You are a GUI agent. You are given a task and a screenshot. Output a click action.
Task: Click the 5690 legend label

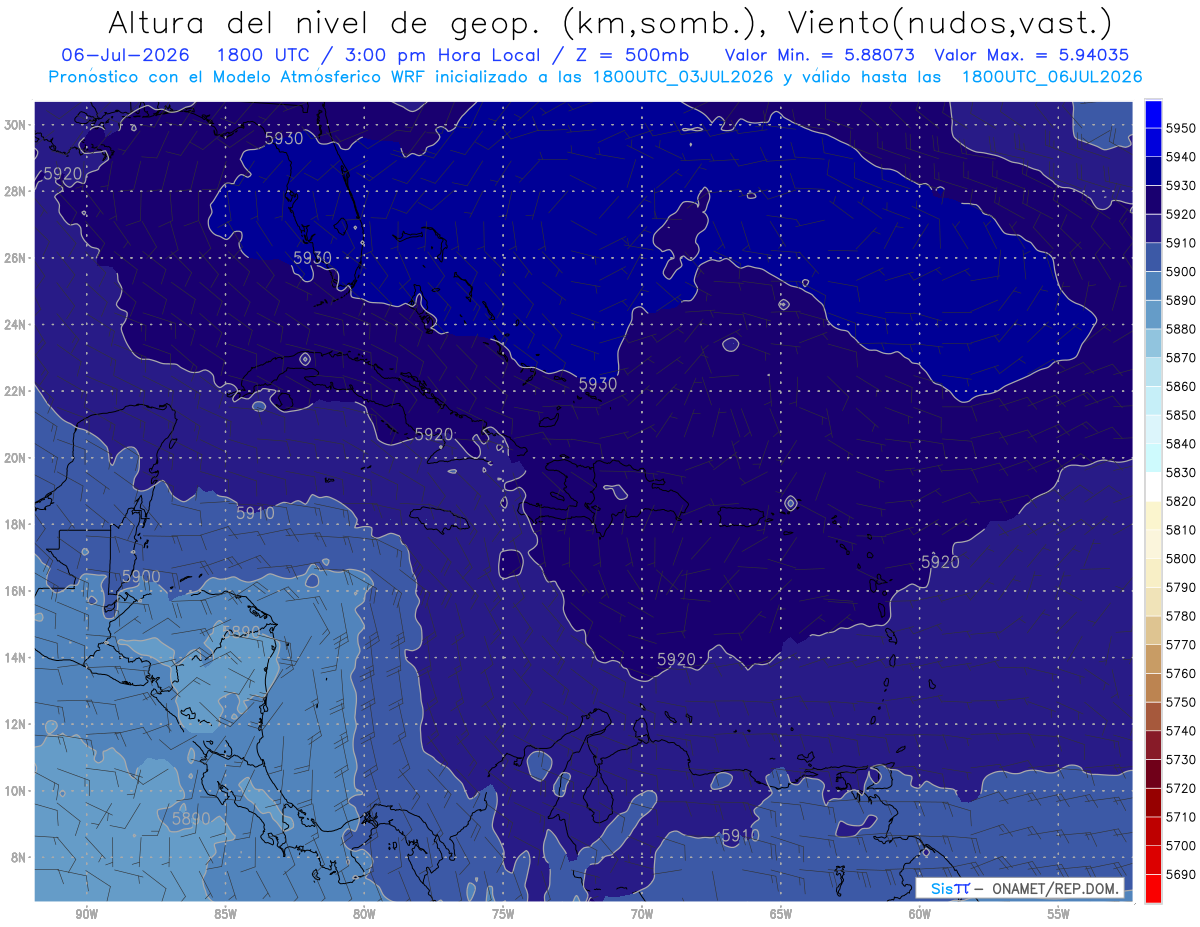click(x=1181, y=874)
